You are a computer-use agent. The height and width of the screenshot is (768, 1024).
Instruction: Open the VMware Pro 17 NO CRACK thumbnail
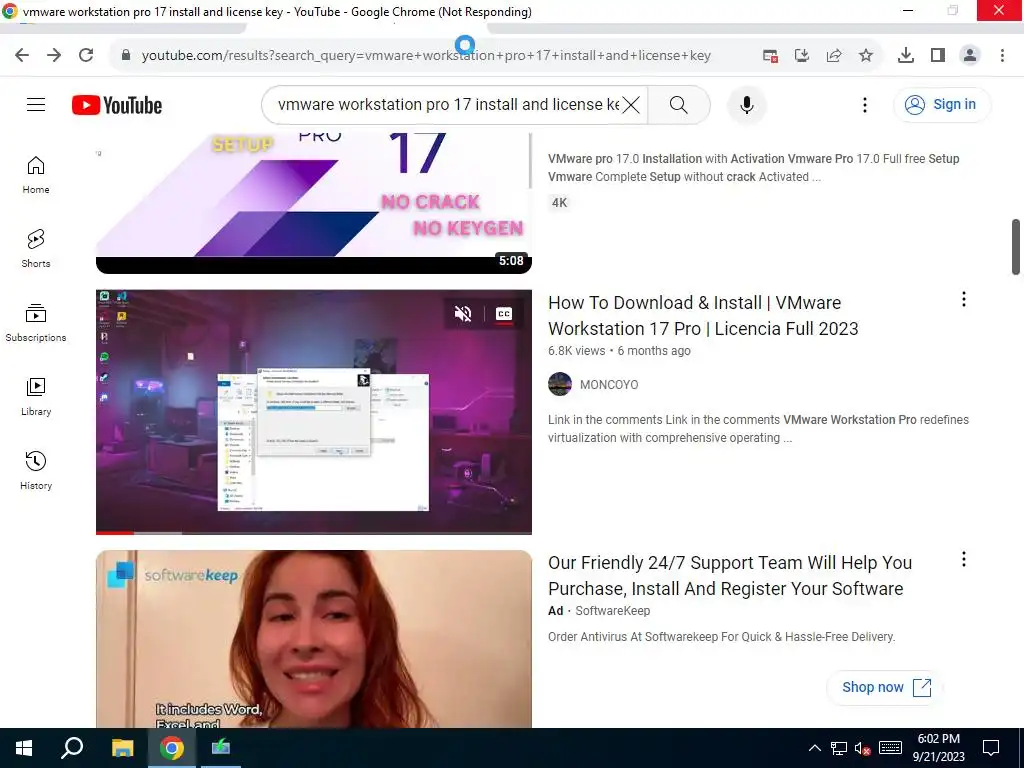pyautogui.click(x=313, y=202)
